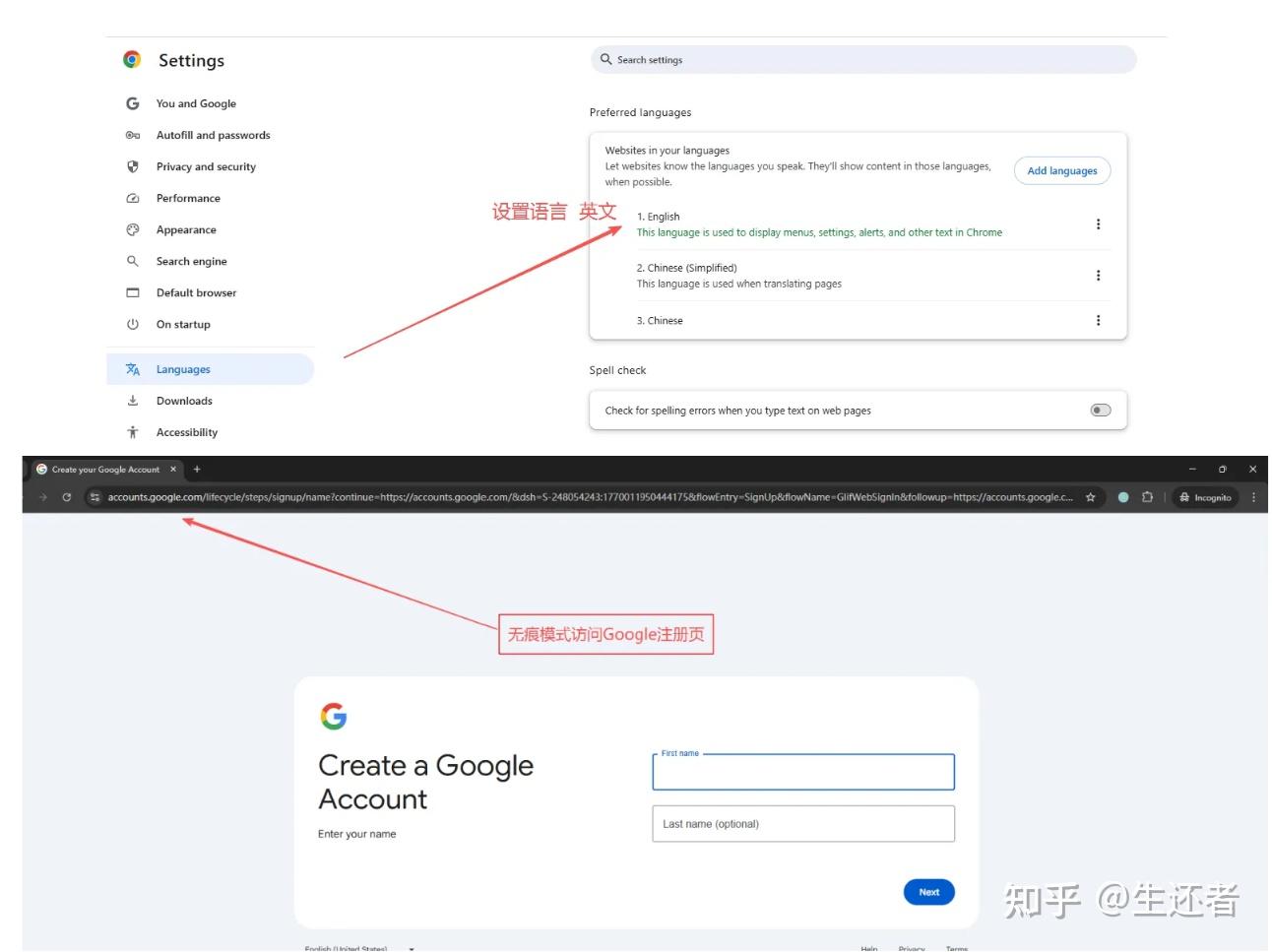The width and height of the screenshot is (1272, 952).
Task: Reload the Google signup page
Action: click(x=67, y=497)
